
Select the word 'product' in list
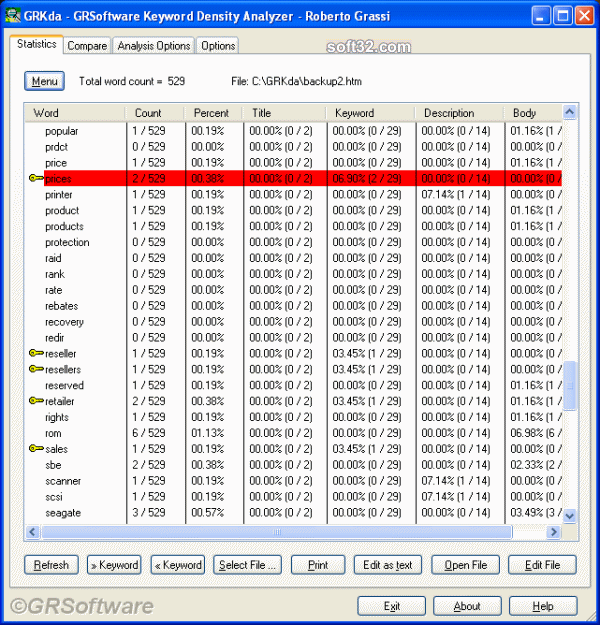[62, 210]
